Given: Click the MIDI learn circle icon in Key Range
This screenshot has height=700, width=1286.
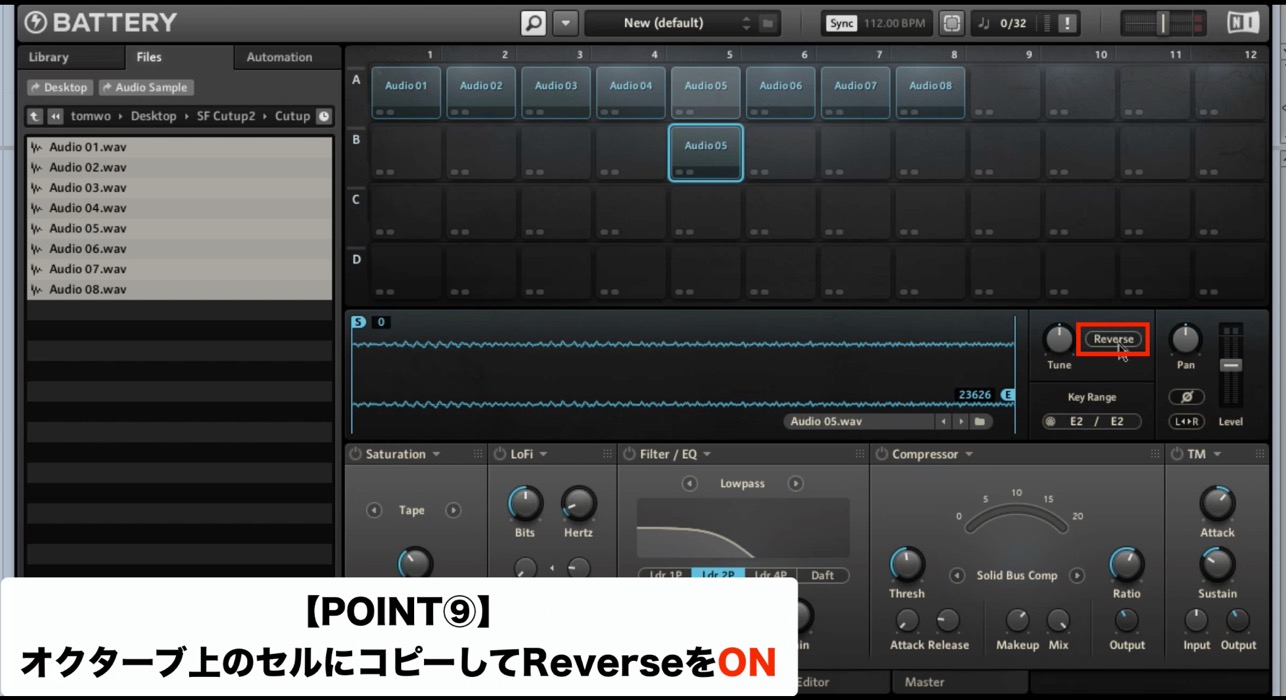Looking at the screenshot, I should 1050,422.
